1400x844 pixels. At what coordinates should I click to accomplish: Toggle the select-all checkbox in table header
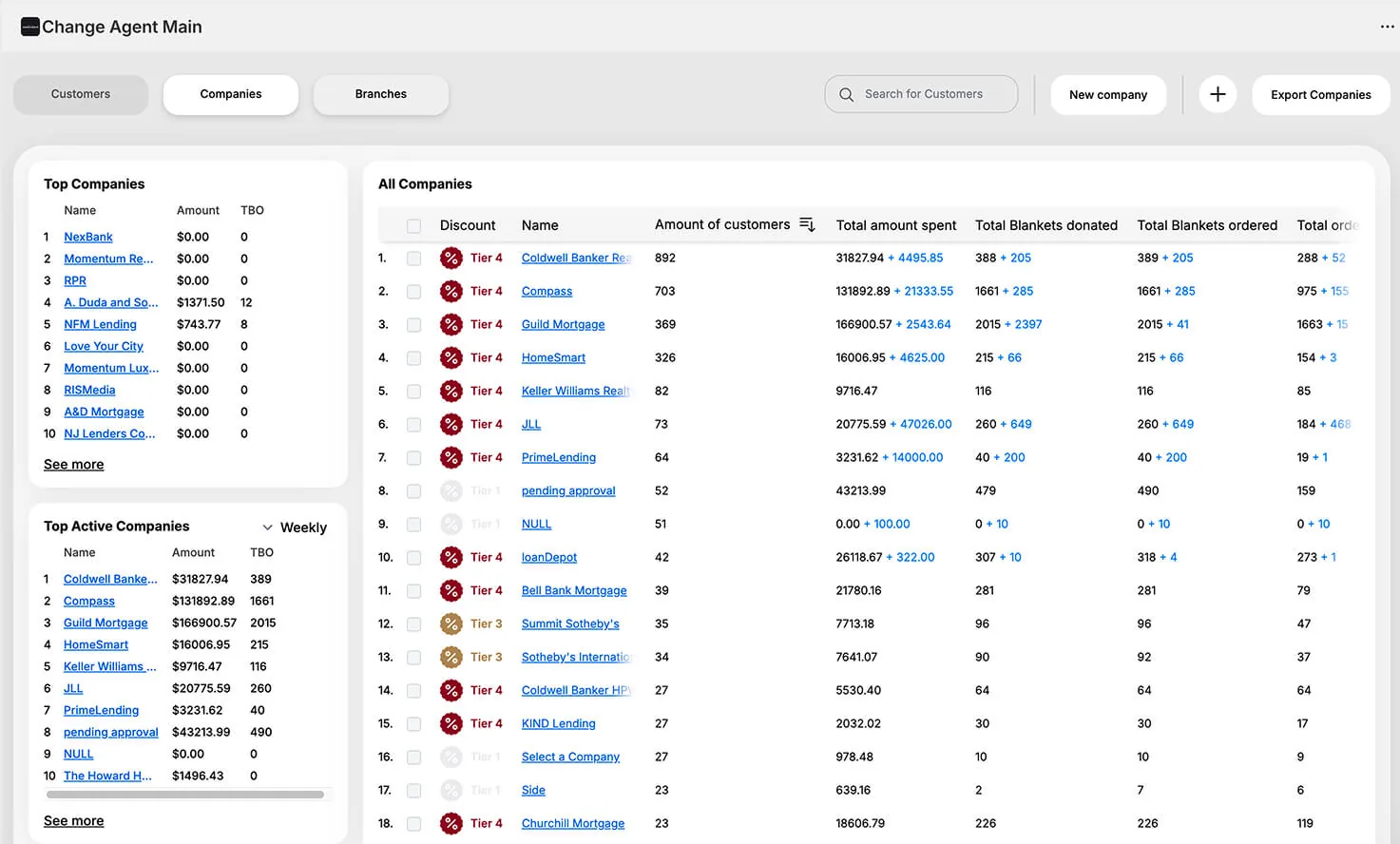click(413, 226)
